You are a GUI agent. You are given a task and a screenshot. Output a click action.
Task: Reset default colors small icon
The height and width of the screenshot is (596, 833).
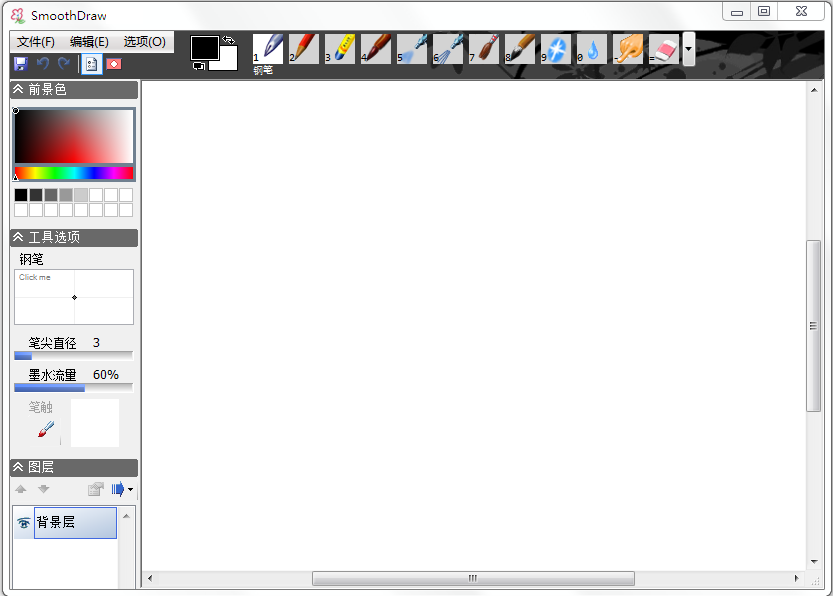pyautogui.click(x=199, y=66)
